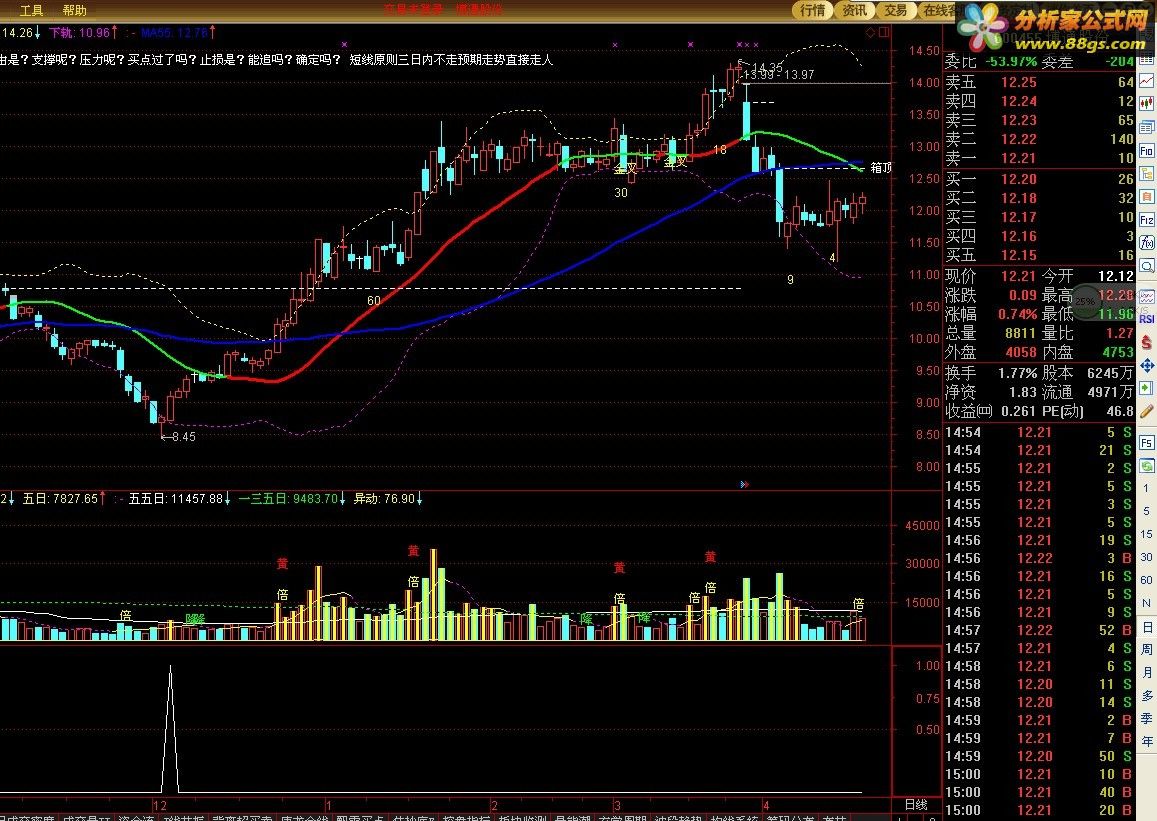Click the red diamond icon above chart
The height and width of the screenshot is (821, 1157).
tap(870, 32)
